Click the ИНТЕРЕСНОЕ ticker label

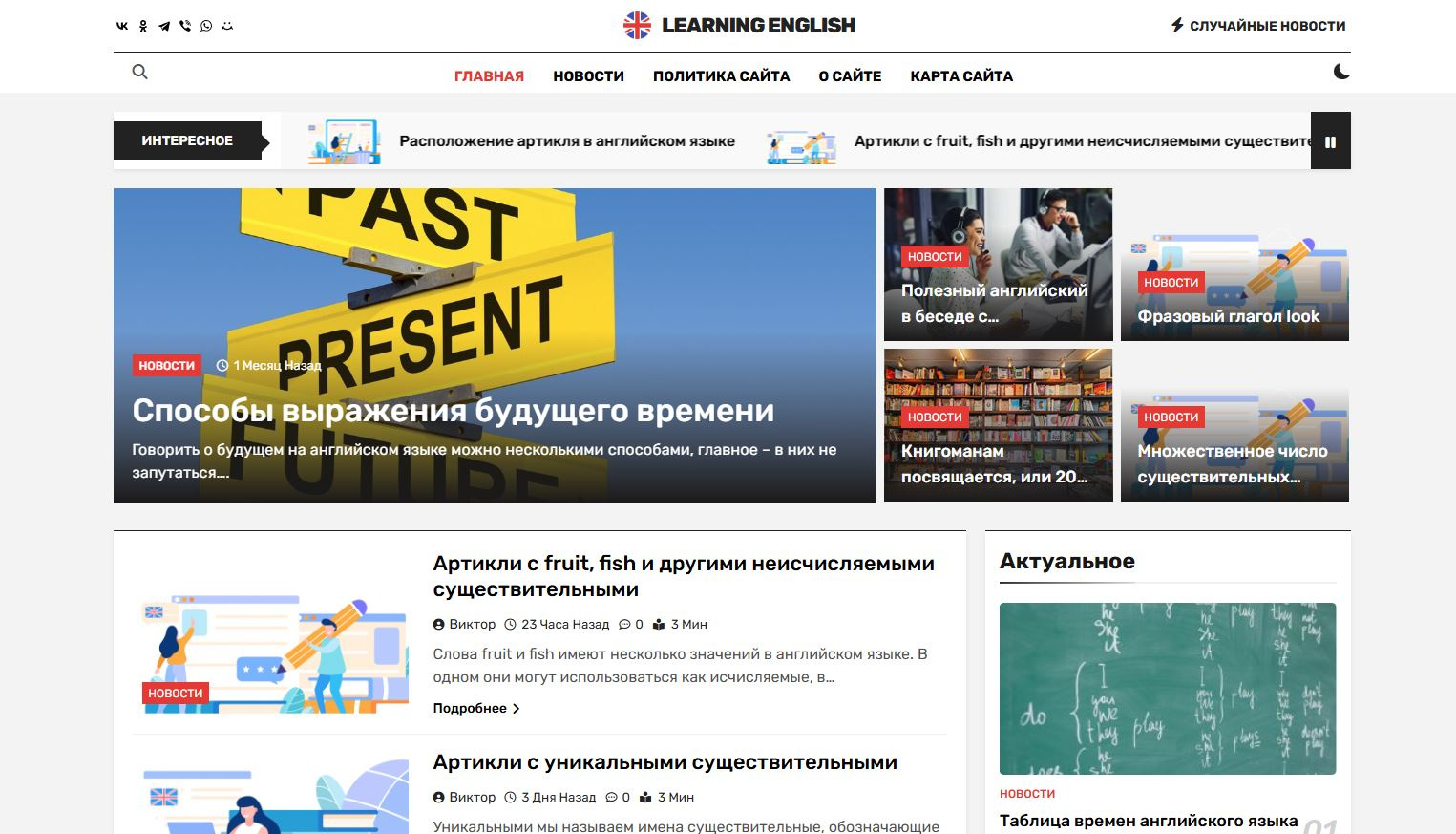tap(187, 141)
